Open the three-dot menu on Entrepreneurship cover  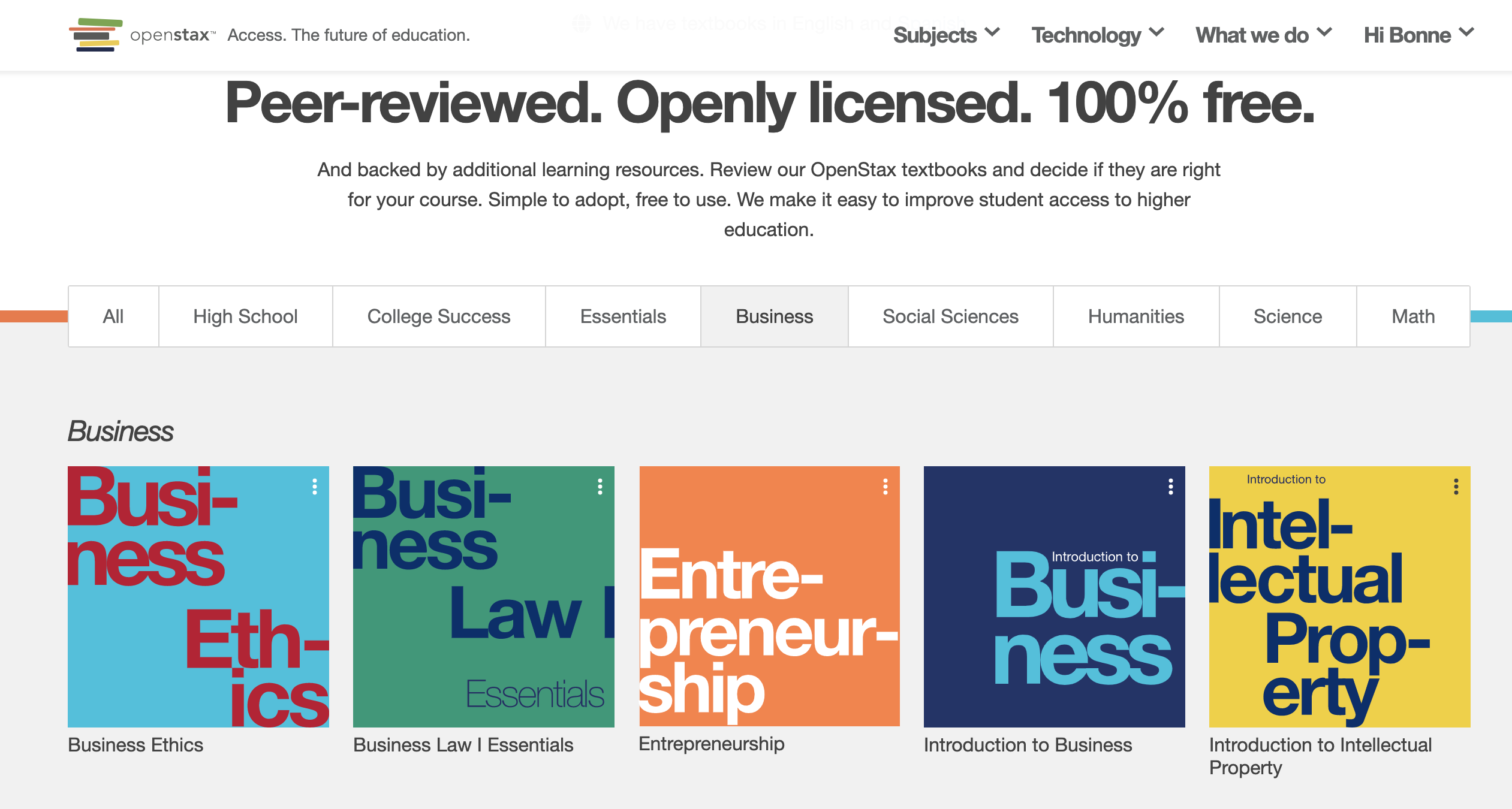tap(885, 487)
